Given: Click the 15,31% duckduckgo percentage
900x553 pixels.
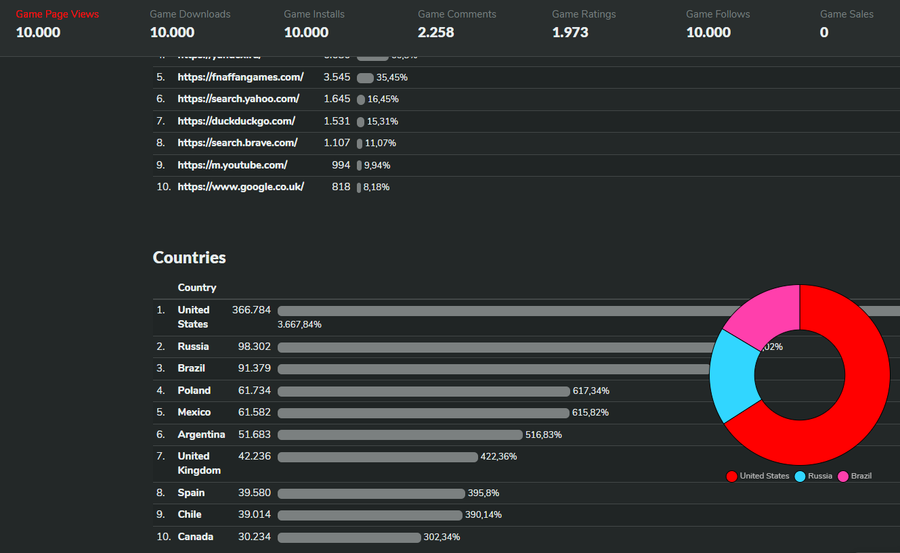Looking at the screenshot, I should click(x=382, y=121).
